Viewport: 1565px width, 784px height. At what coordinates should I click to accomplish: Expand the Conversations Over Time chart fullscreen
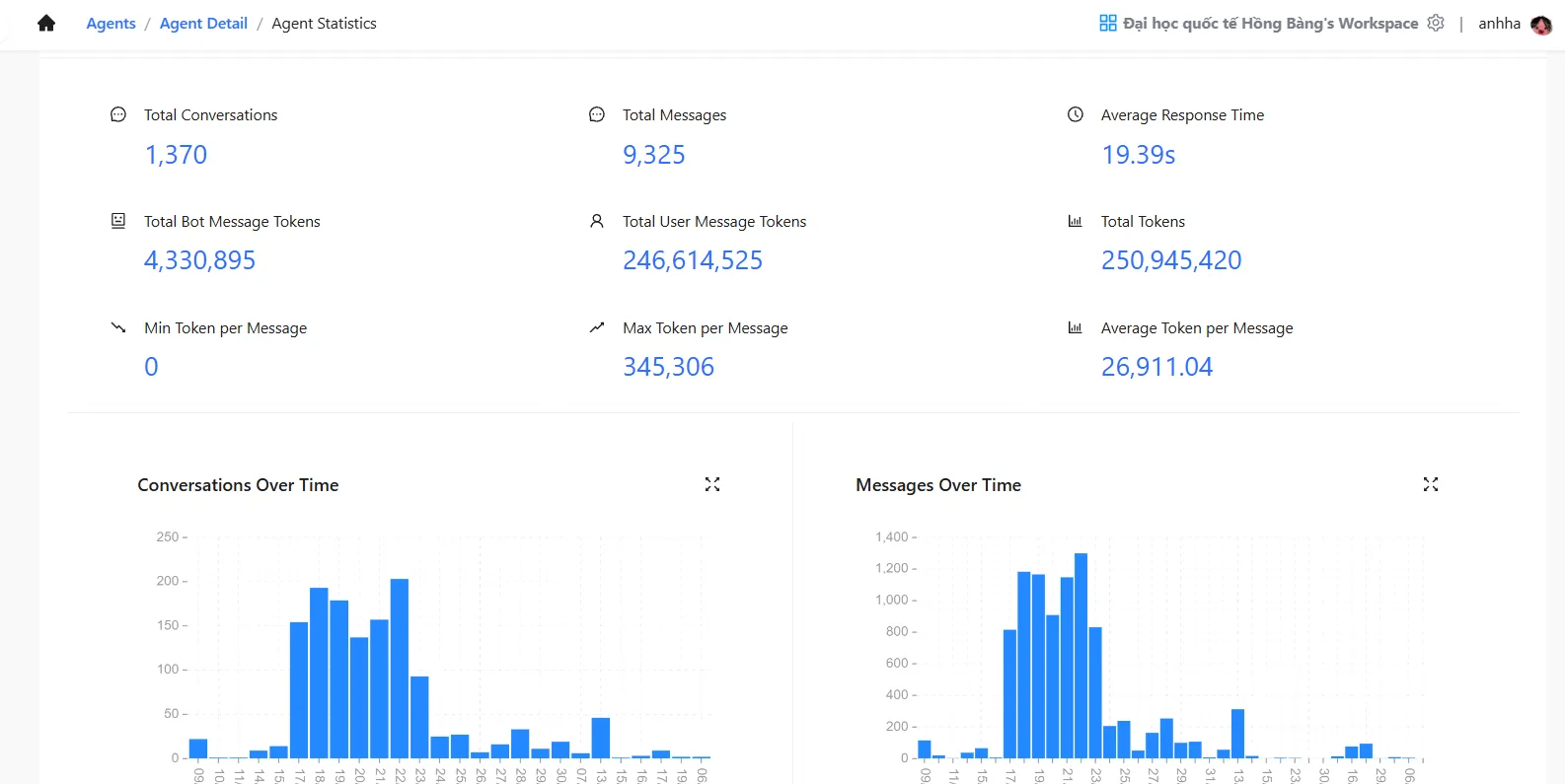712,484
